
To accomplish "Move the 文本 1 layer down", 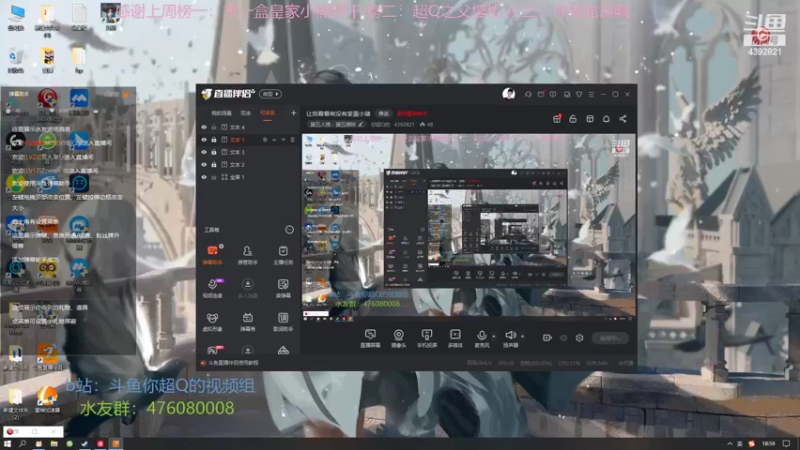I will pyautogui.click(x=283, y=140).
